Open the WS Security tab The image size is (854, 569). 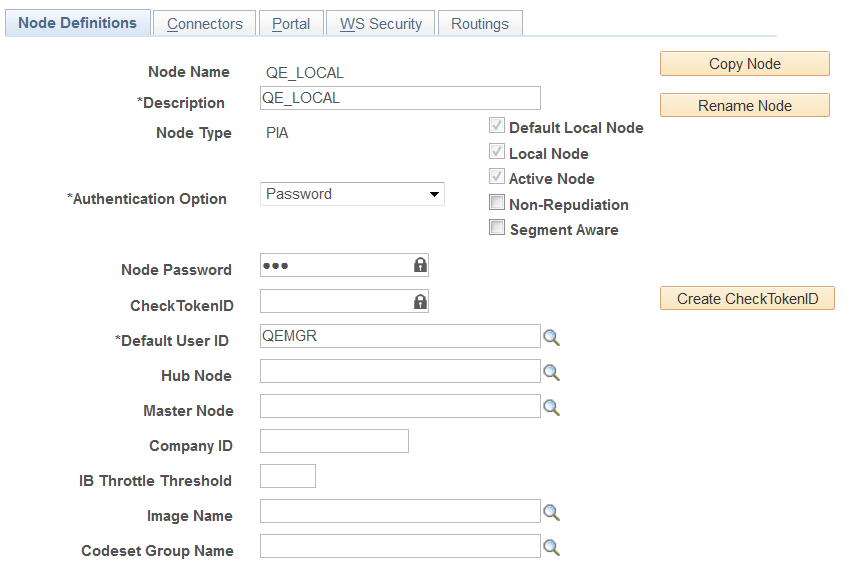coord(381,24)
